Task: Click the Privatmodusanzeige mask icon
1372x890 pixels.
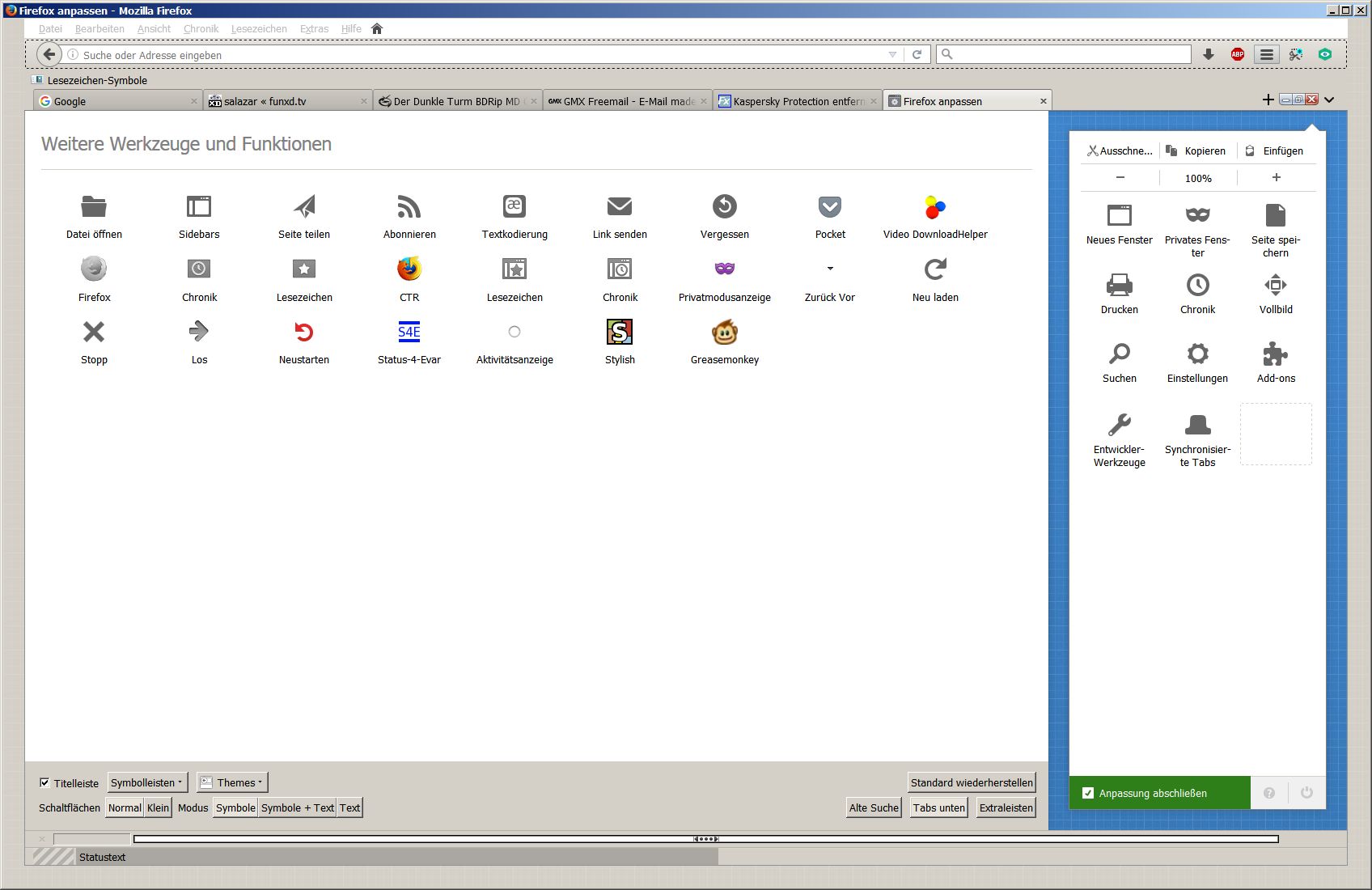Action: (725, 269)
